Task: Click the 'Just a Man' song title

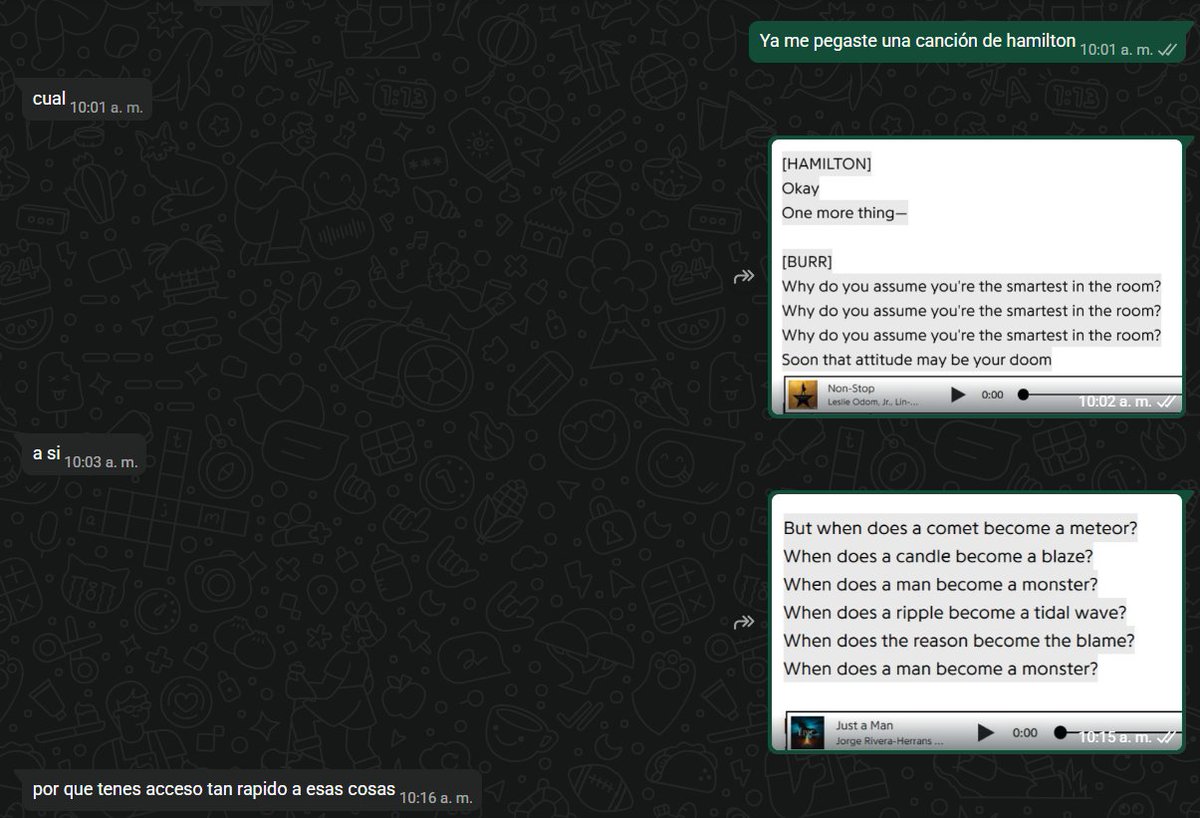Action: click(865, 725)
